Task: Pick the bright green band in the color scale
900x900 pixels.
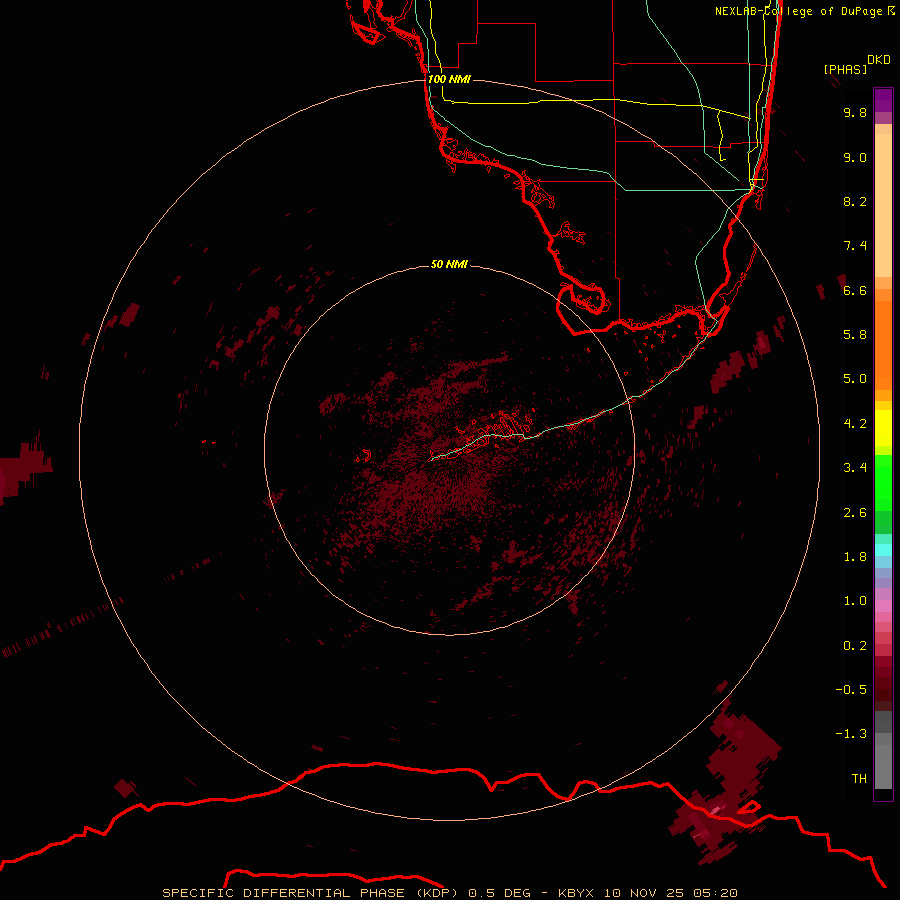Action: tap(883, 483)
